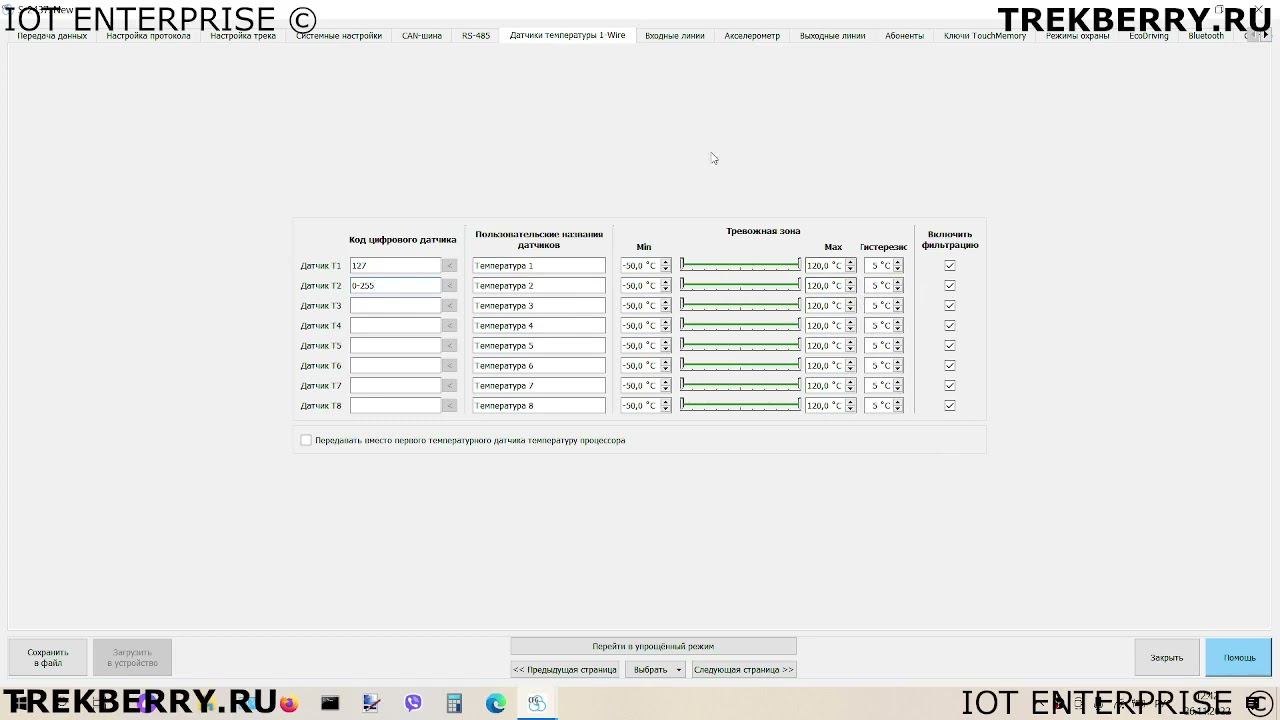Screen dimensions: 1280x720
Task: Click the alarm zone slider for Датчик T7
Action: point(740,385)
